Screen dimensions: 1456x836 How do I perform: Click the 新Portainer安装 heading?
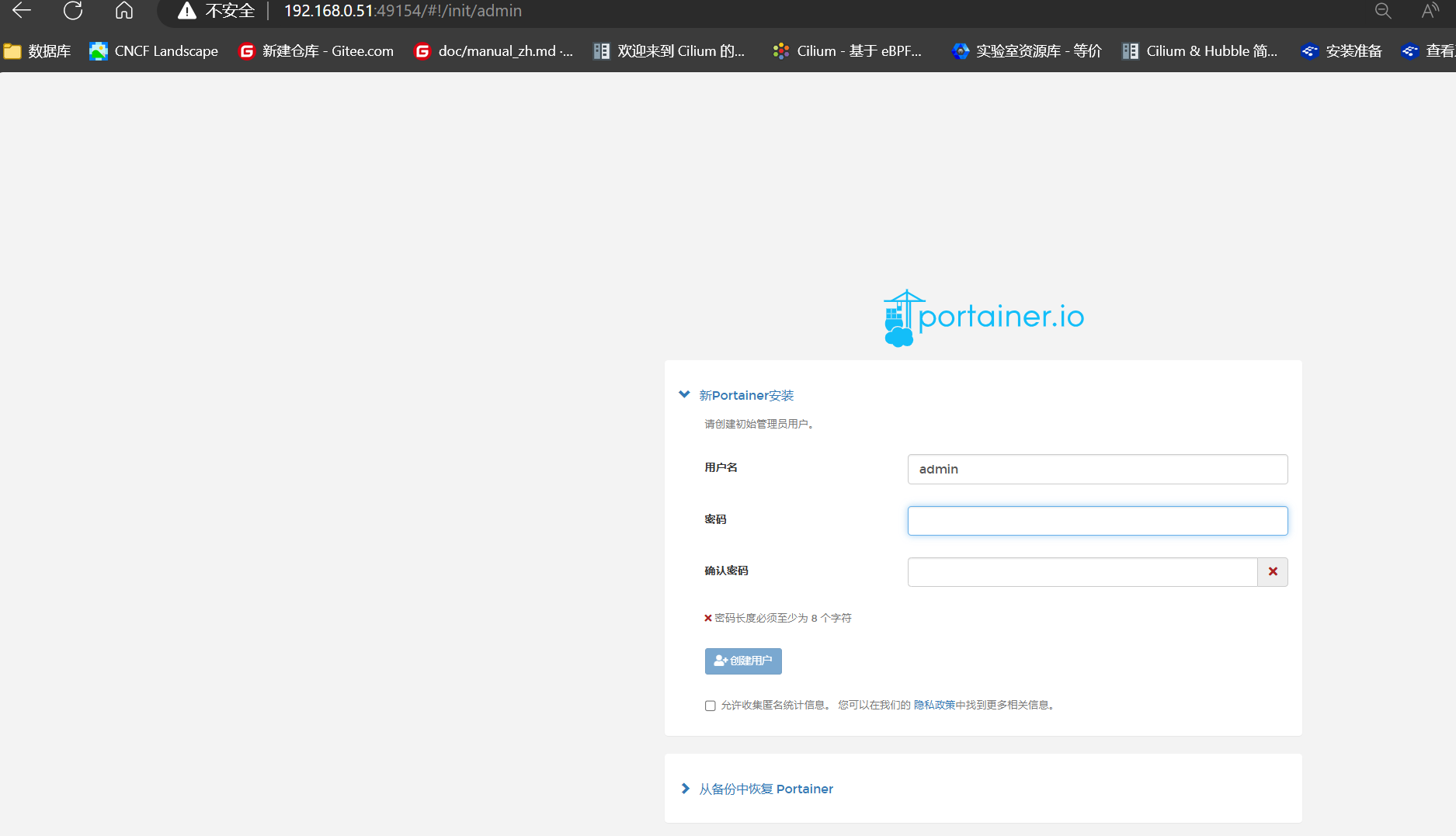746,396
